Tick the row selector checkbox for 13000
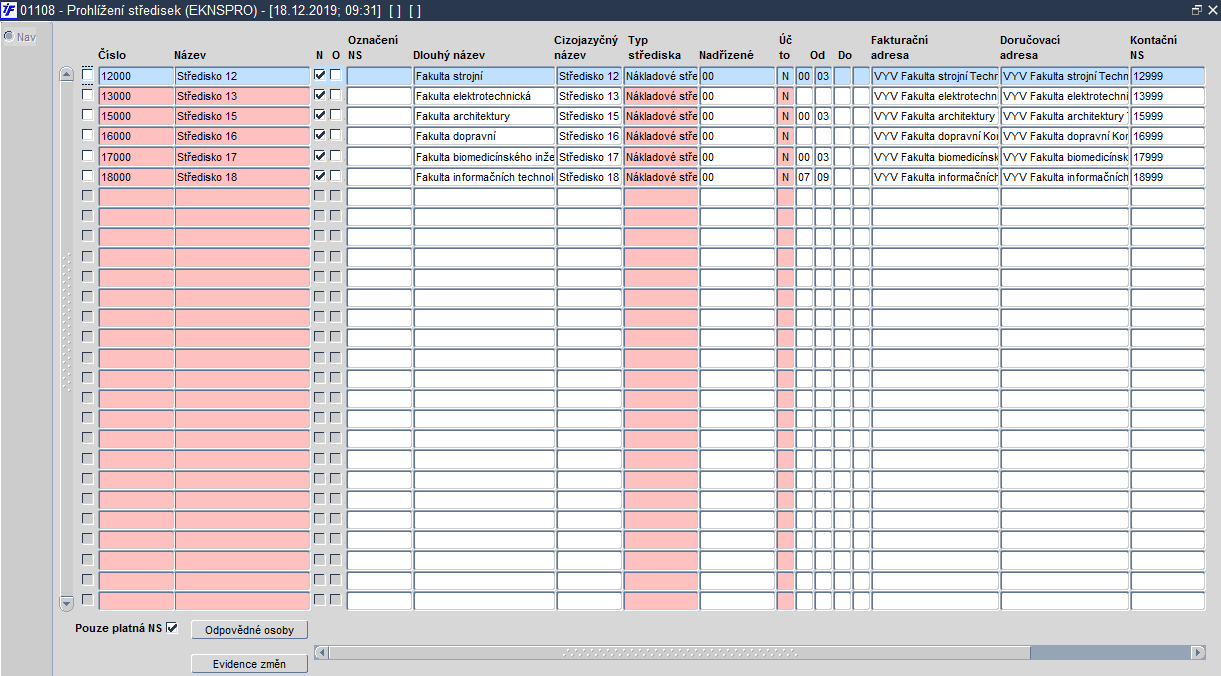The image size is (1221, 676). point(88,95)
